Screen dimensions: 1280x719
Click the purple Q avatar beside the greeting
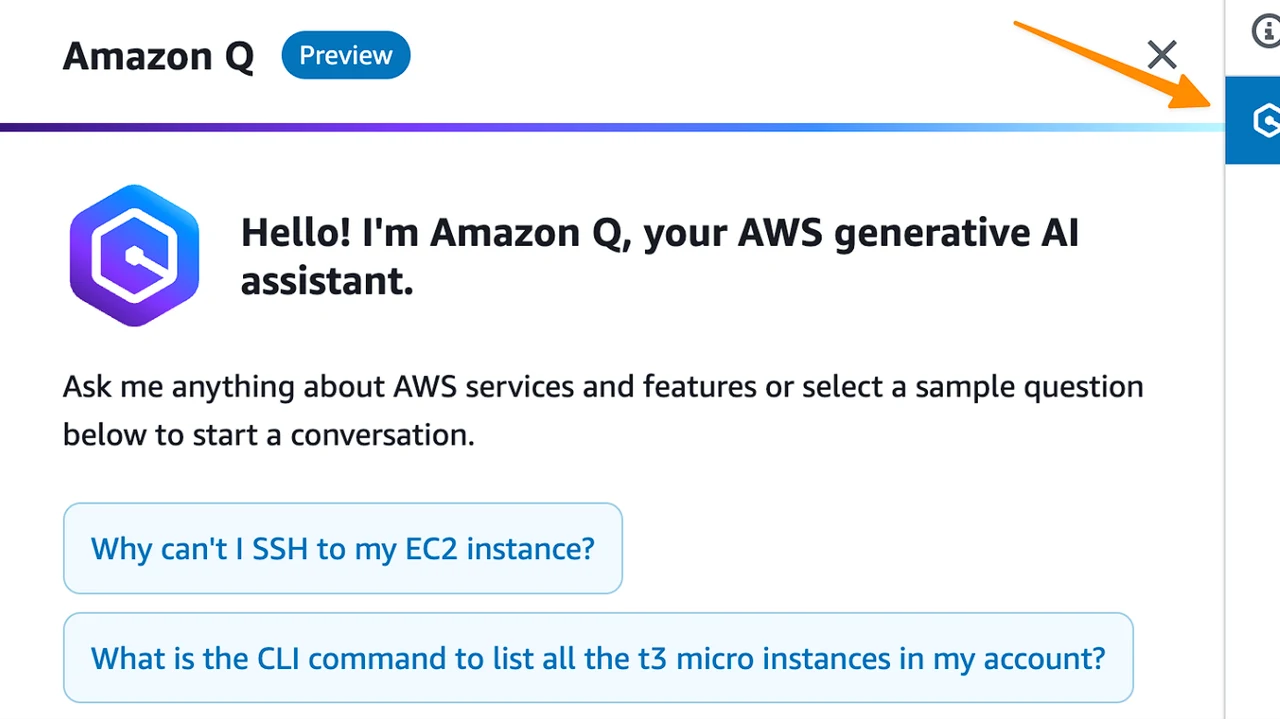click(134, 255)
